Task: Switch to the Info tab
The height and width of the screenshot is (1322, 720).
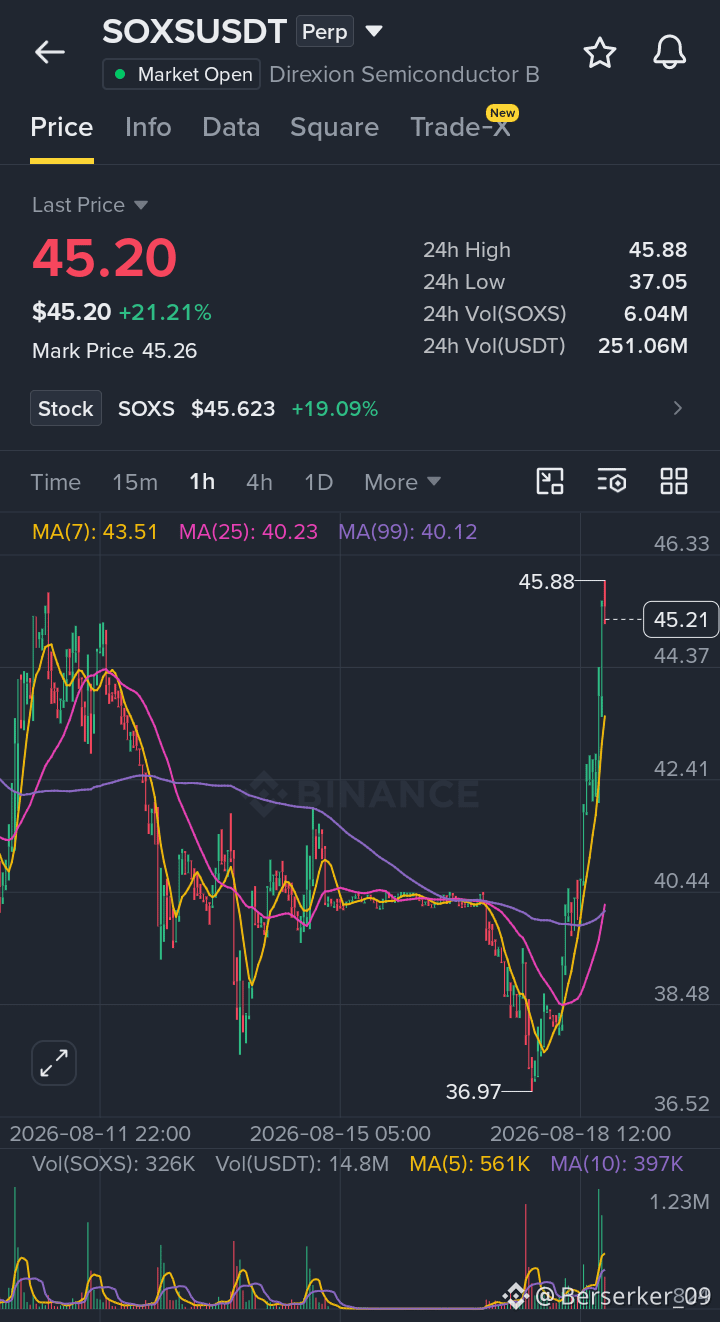Action: click(148, 127)
